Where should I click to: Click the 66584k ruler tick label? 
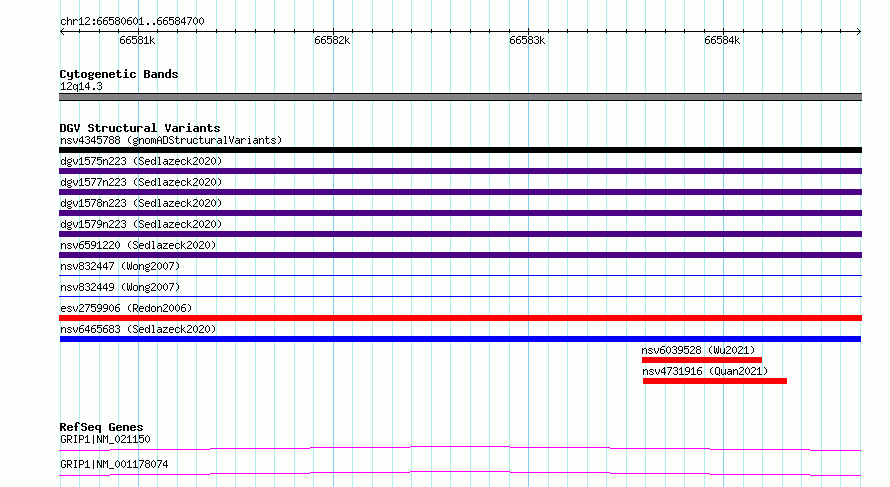722,40
